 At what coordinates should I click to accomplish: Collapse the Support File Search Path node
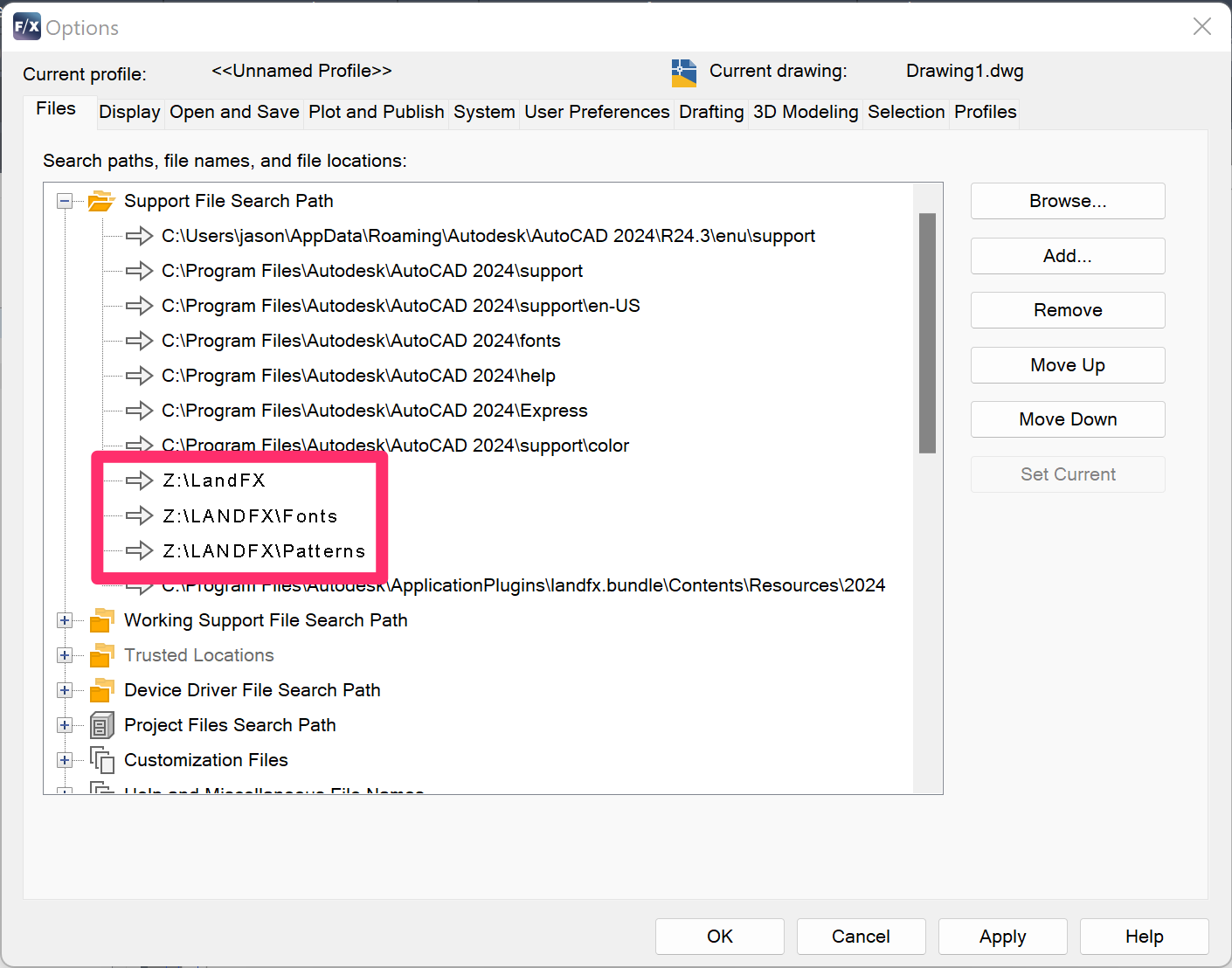coord(65,201)
